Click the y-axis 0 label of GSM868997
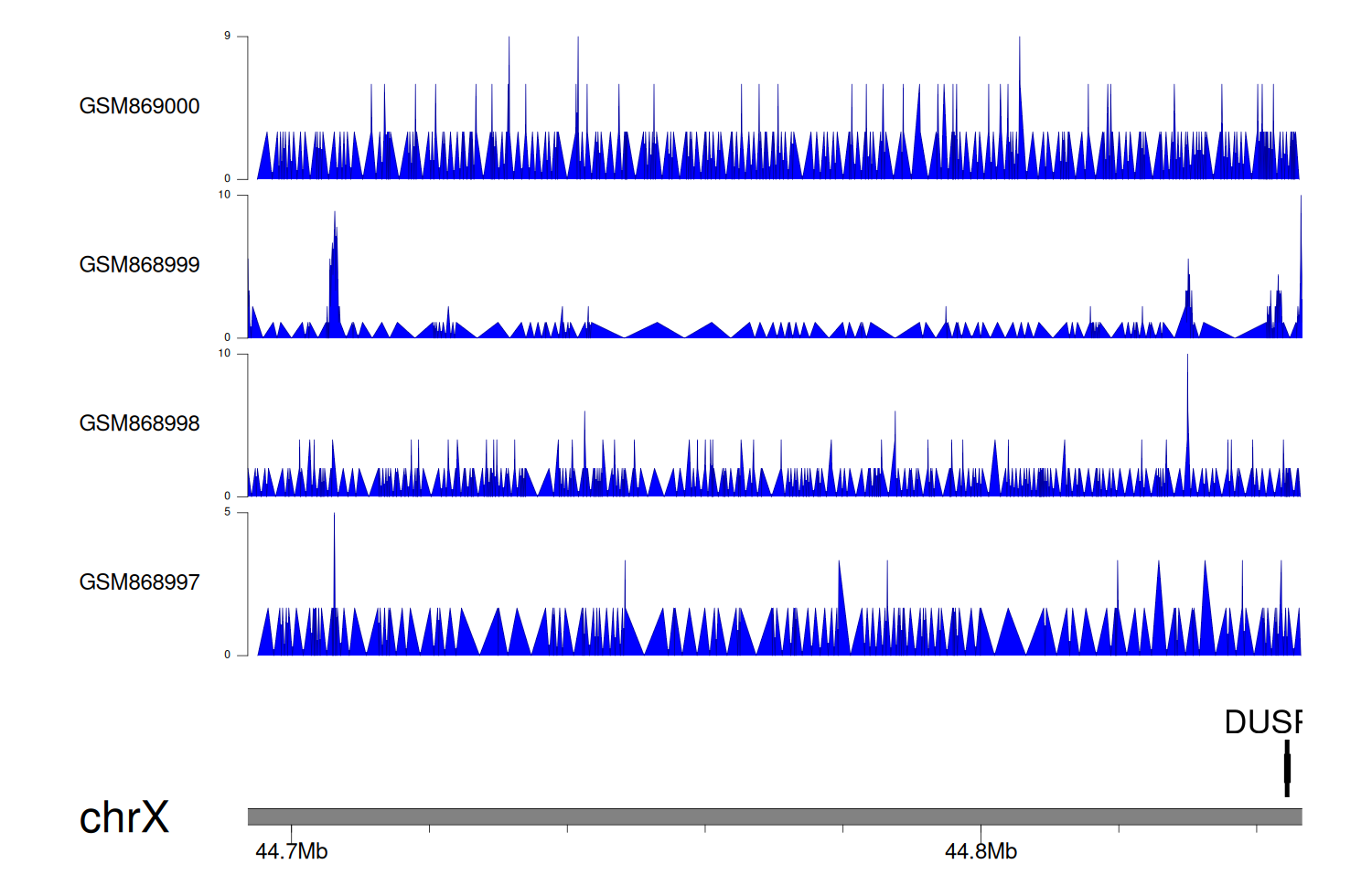The height and width of the screenshot is (896, 1372). pyautogui.click(x=228, y=655)
